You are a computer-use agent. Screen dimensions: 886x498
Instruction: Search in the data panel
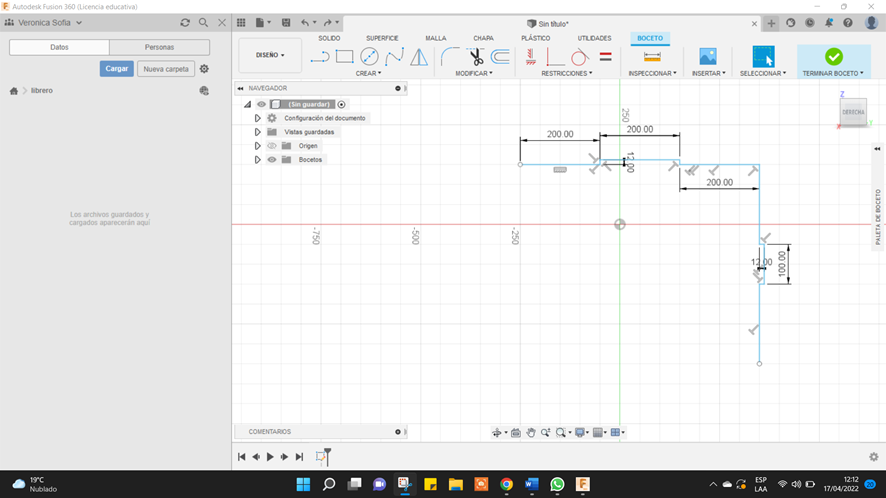(203, 23)
